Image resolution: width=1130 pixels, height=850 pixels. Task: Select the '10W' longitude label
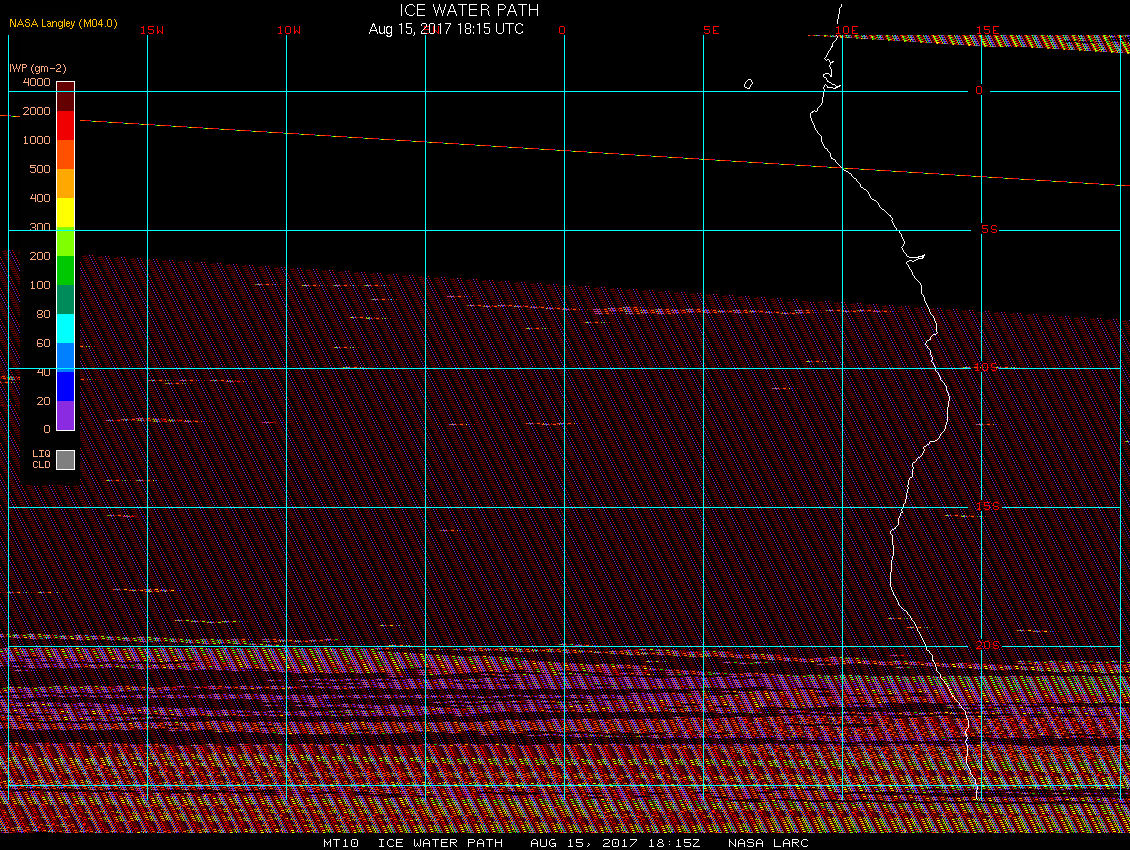pos(289,30)
